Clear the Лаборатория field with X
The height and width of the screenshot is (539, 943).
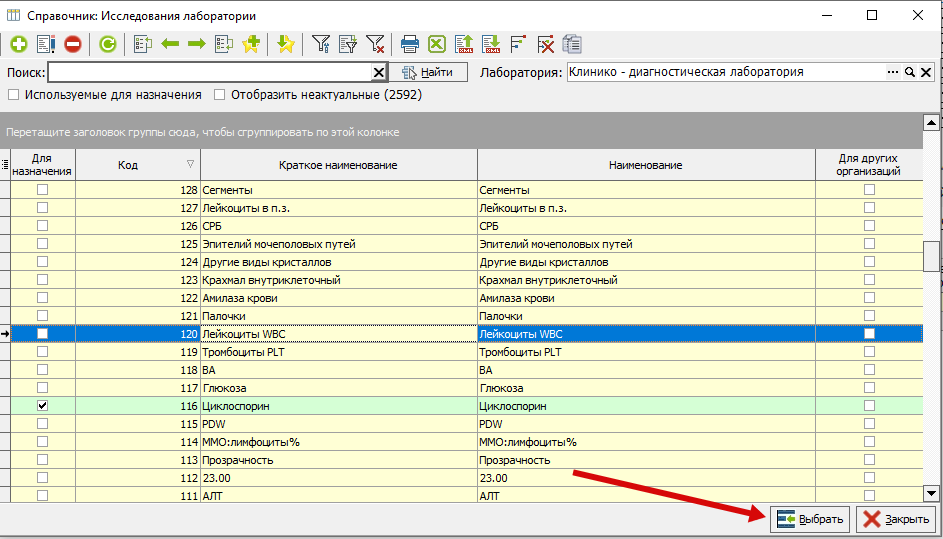point(925,73)
